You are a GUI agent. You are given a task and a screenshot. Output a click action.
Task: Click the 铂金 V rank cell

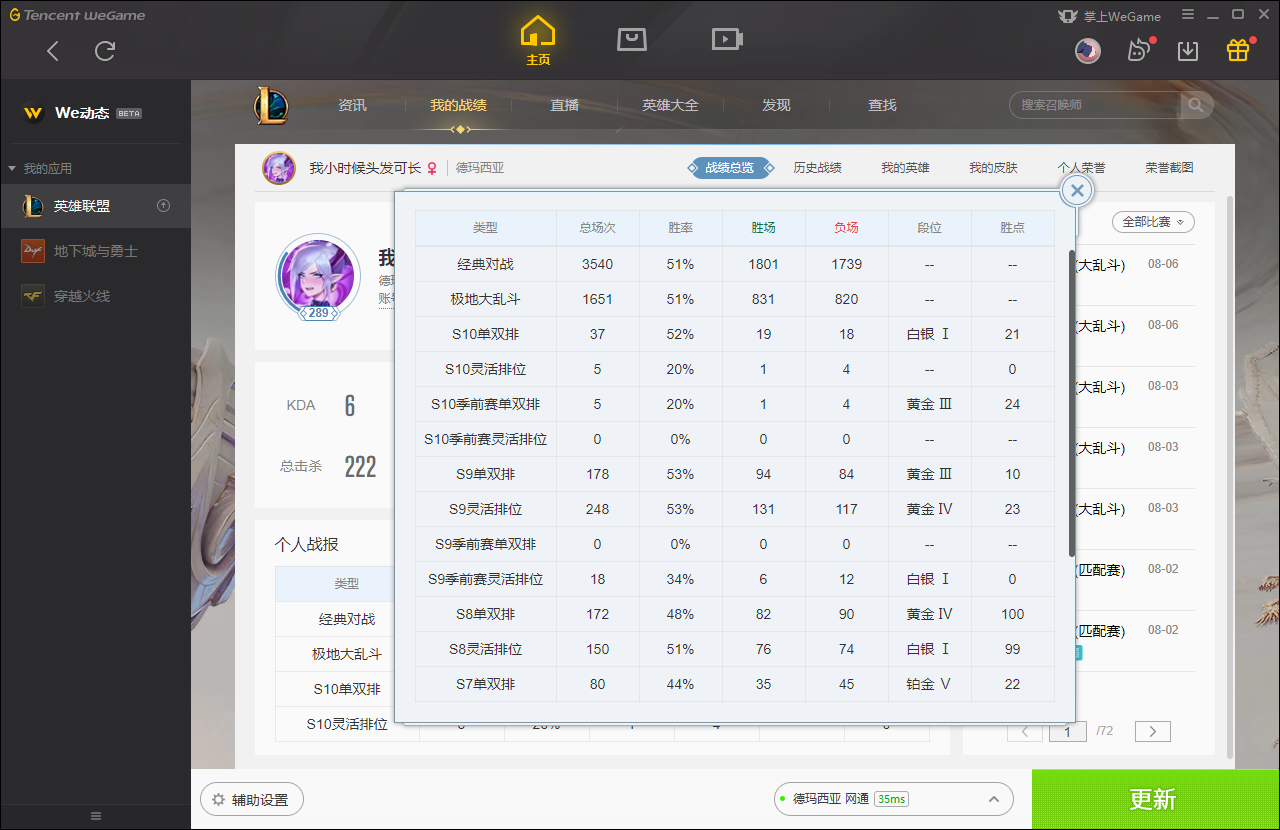(930, 684)
